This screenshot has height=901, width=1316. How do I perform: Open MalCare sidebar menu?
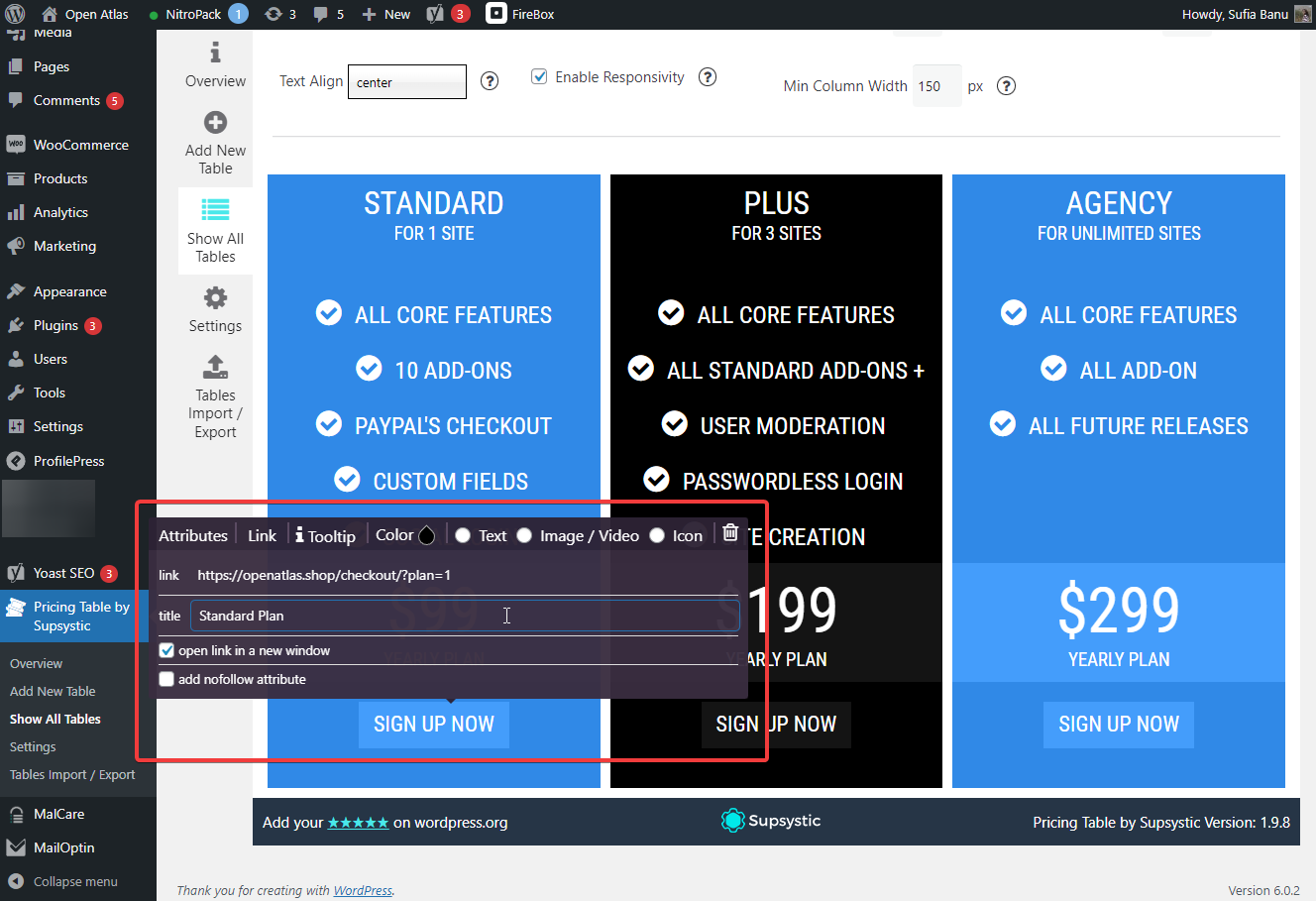pyautogui.click(x=58, y=814)
